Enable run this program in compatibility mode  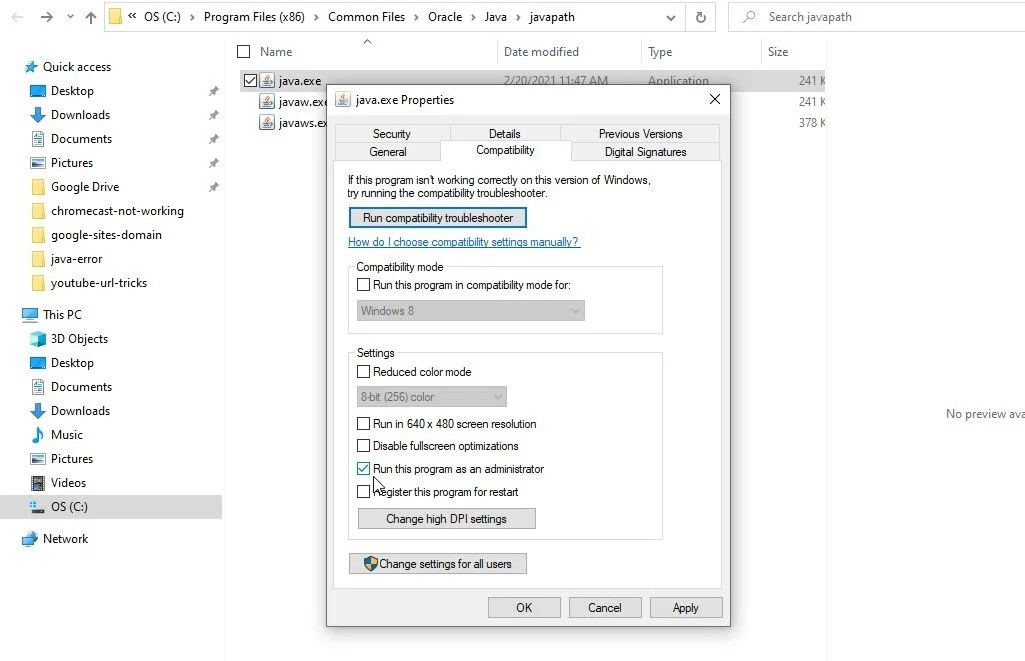(364, 284)
